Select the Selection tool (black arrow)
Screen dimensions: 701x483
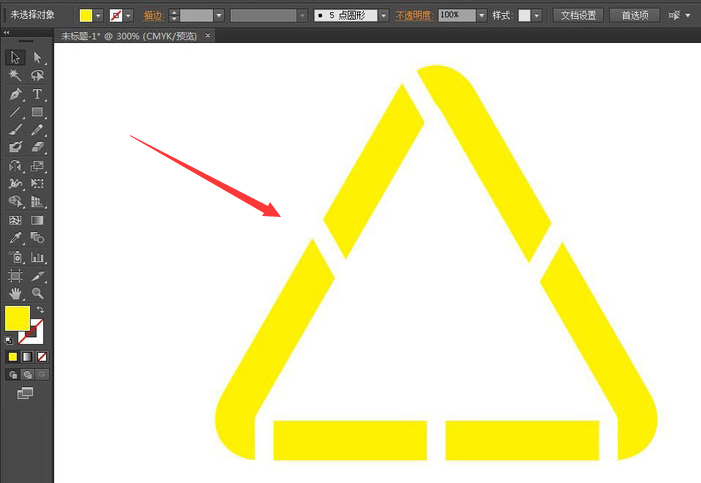pyautogui.click(x=15, y=57)
